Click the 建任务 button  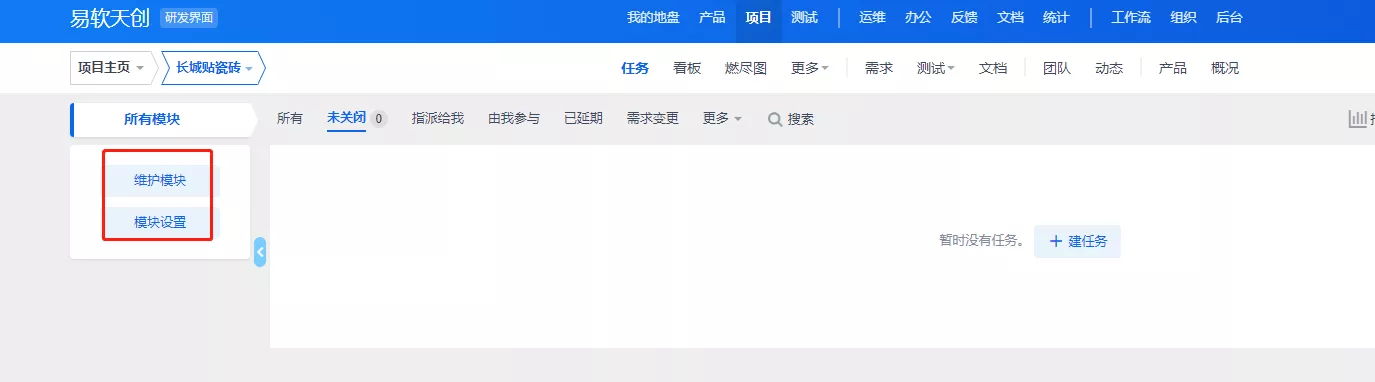(x=1077, y=241)
